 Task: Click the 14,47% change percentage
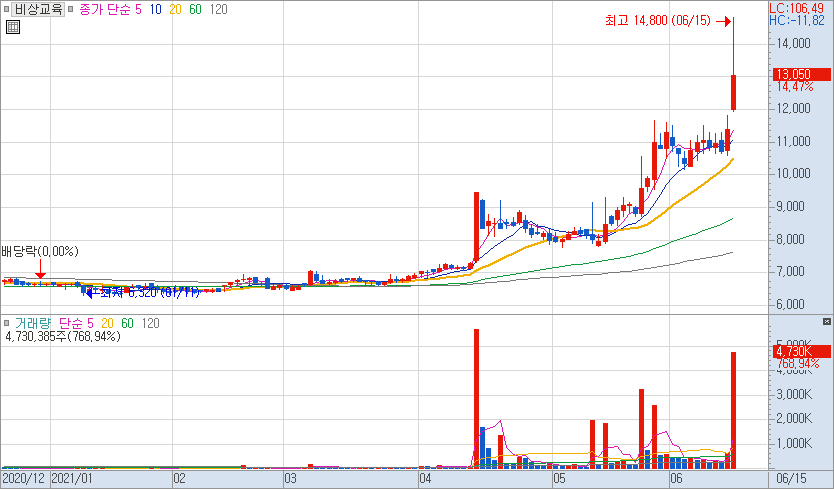(795, 87)
